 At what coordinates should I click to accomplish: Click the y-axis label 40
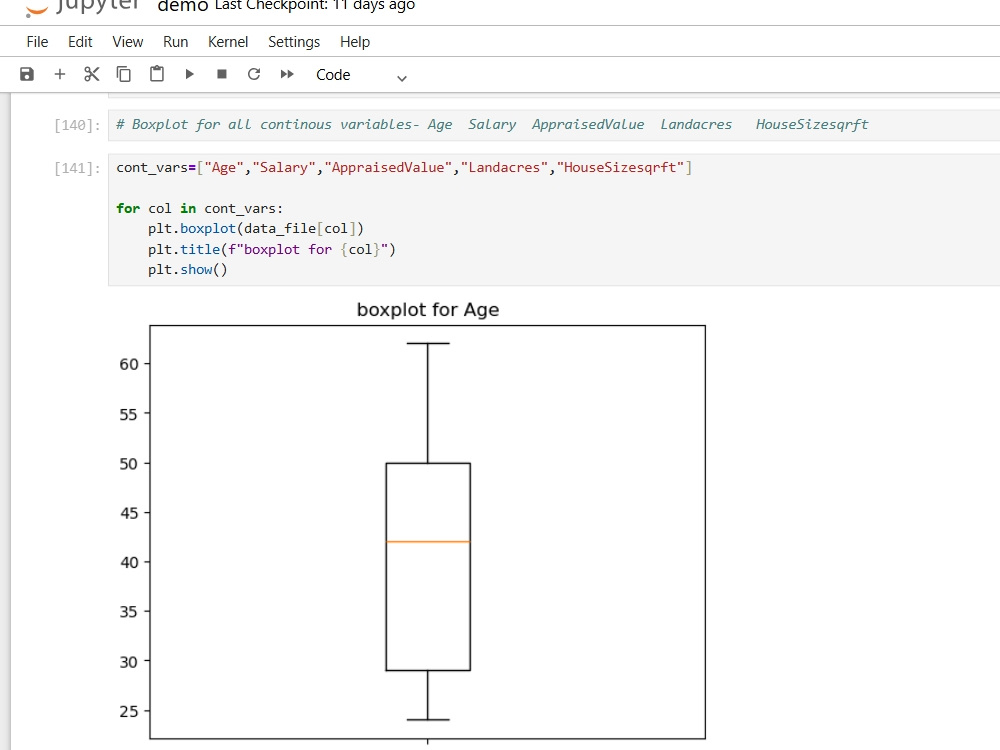(x=129, y=562)
